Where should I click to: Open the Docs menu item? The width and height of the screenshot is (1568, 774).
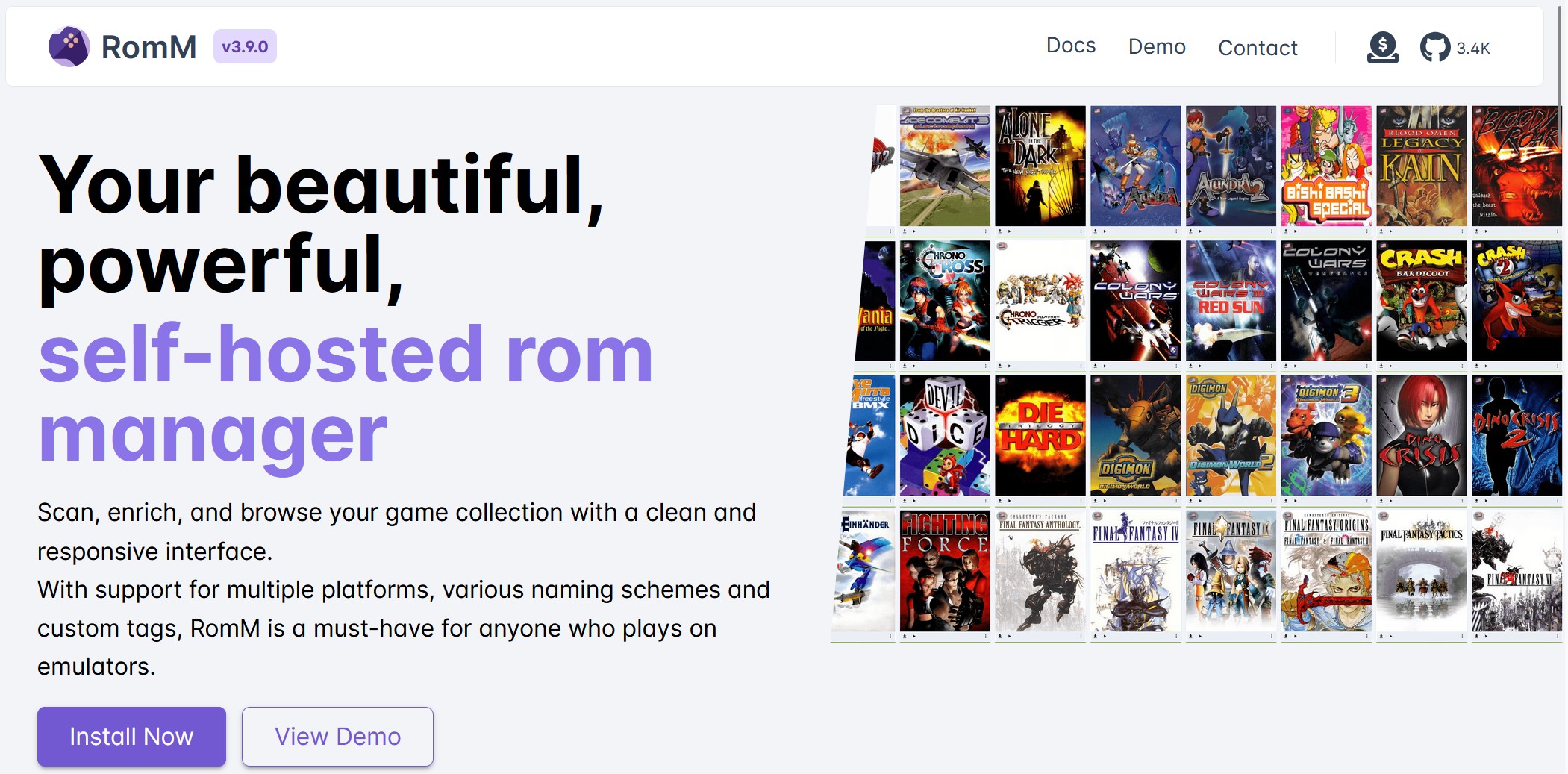[1070, 46]
